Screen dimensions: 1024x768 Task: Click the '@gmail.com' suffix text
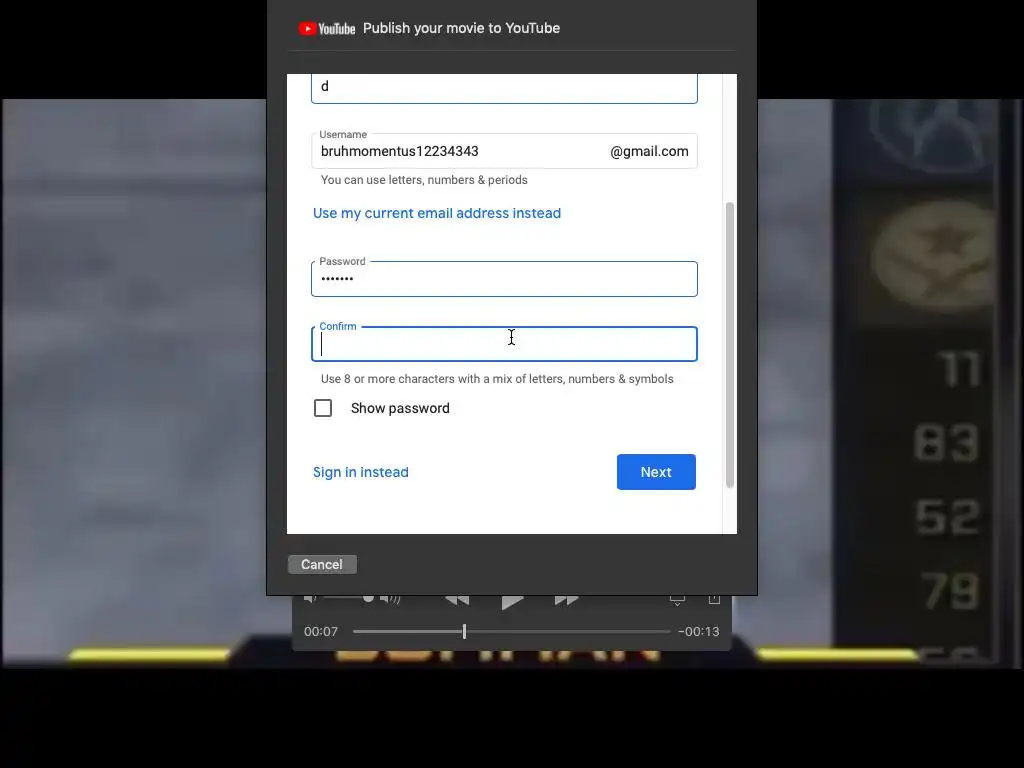pyautogui.click(x=649, y=152)
